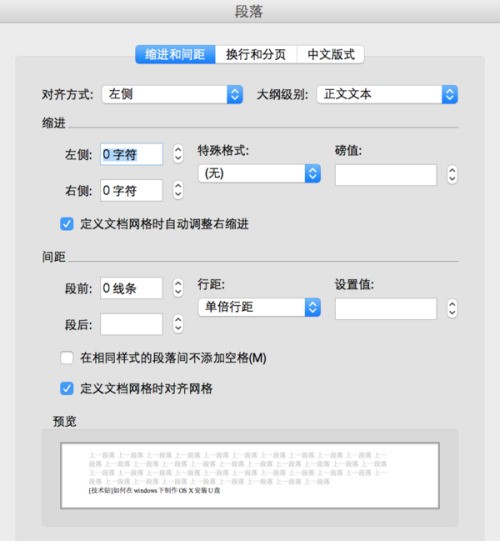Click the paragraph preview box

[x=250, y=475]
